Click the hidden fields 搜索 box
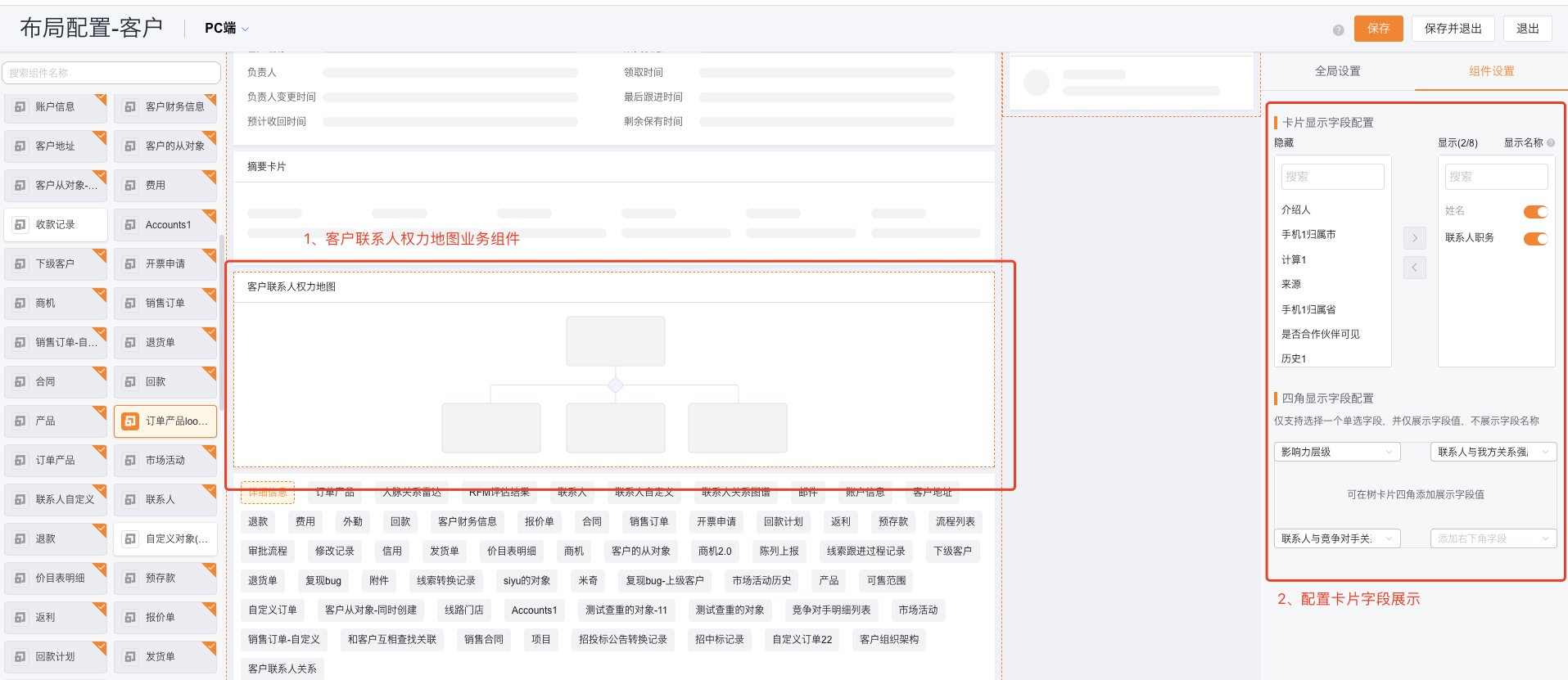 (x=1332, y=177)
